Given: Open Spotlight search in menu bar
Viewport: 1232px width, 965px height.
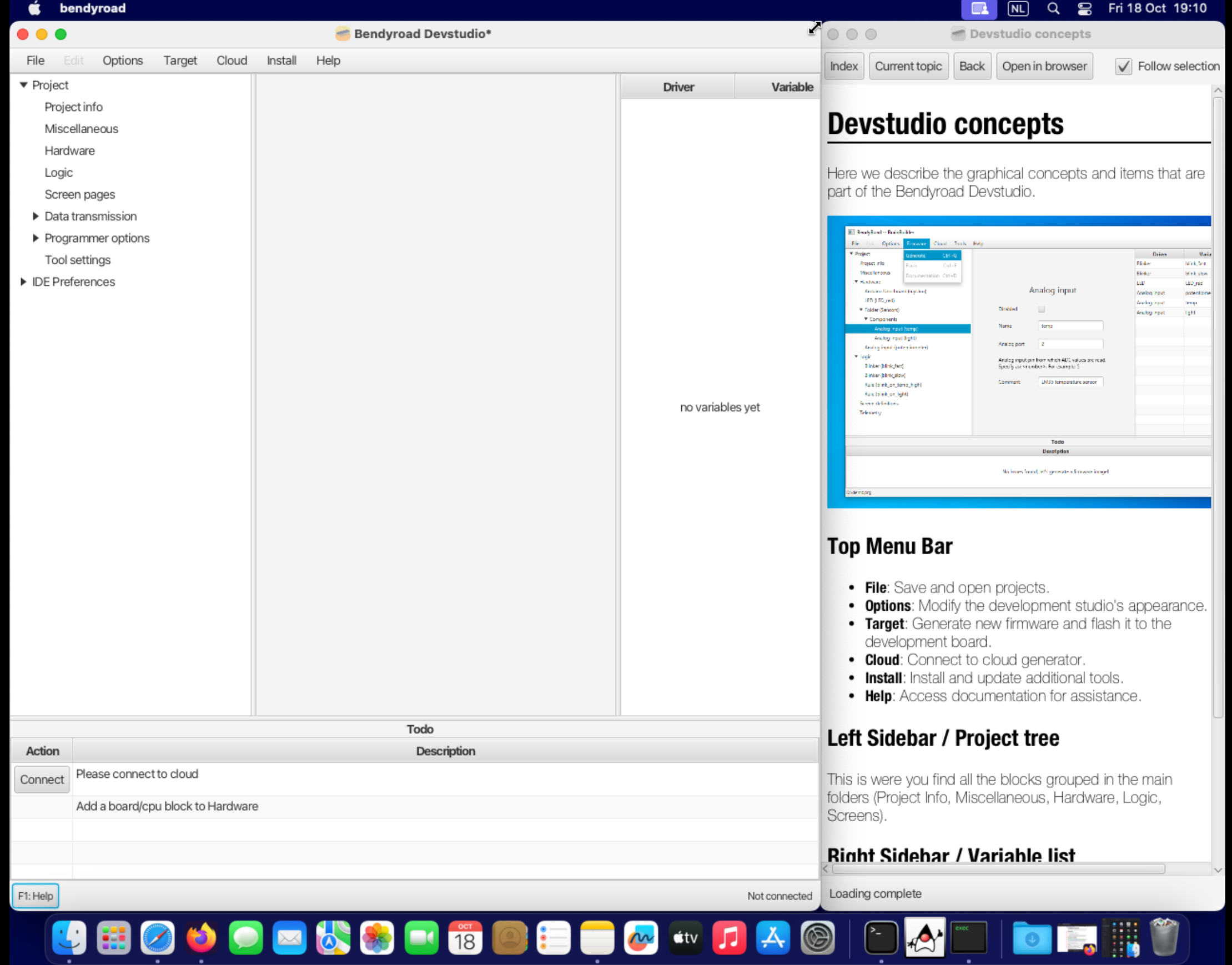Looking at the screenshot, I should tap(1053, 8).
